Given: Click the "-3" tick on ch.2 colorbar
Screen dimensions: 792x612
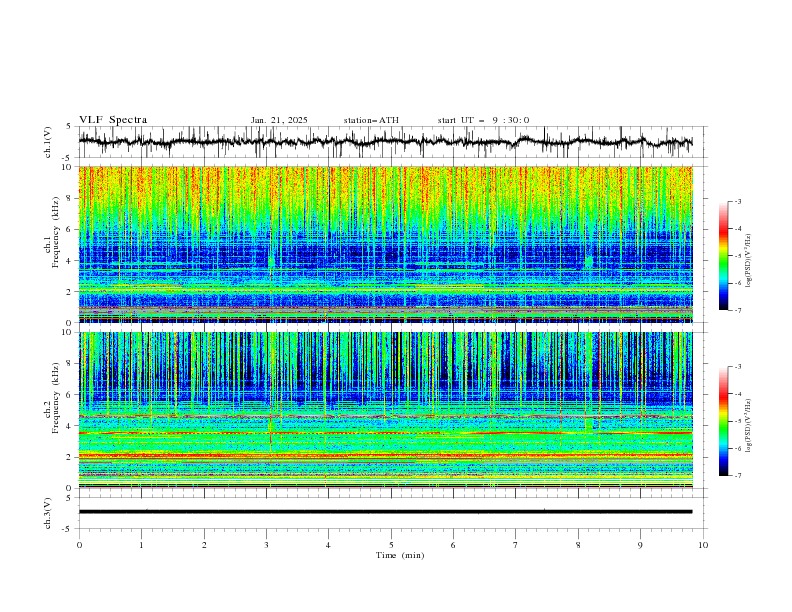Looking at the screenshot, I should pos(738,367).
